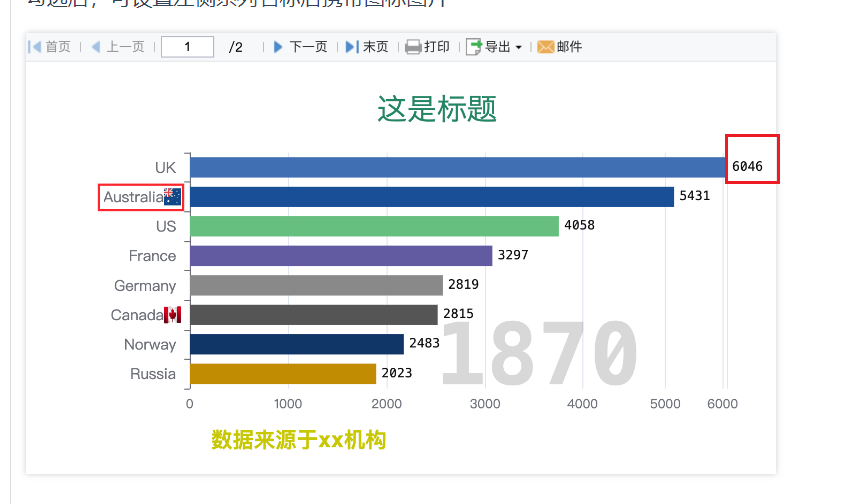Viewport: 853px width, 504px height.
Task: Click the printer icon to print (打印)
Action: coord(413,47)
